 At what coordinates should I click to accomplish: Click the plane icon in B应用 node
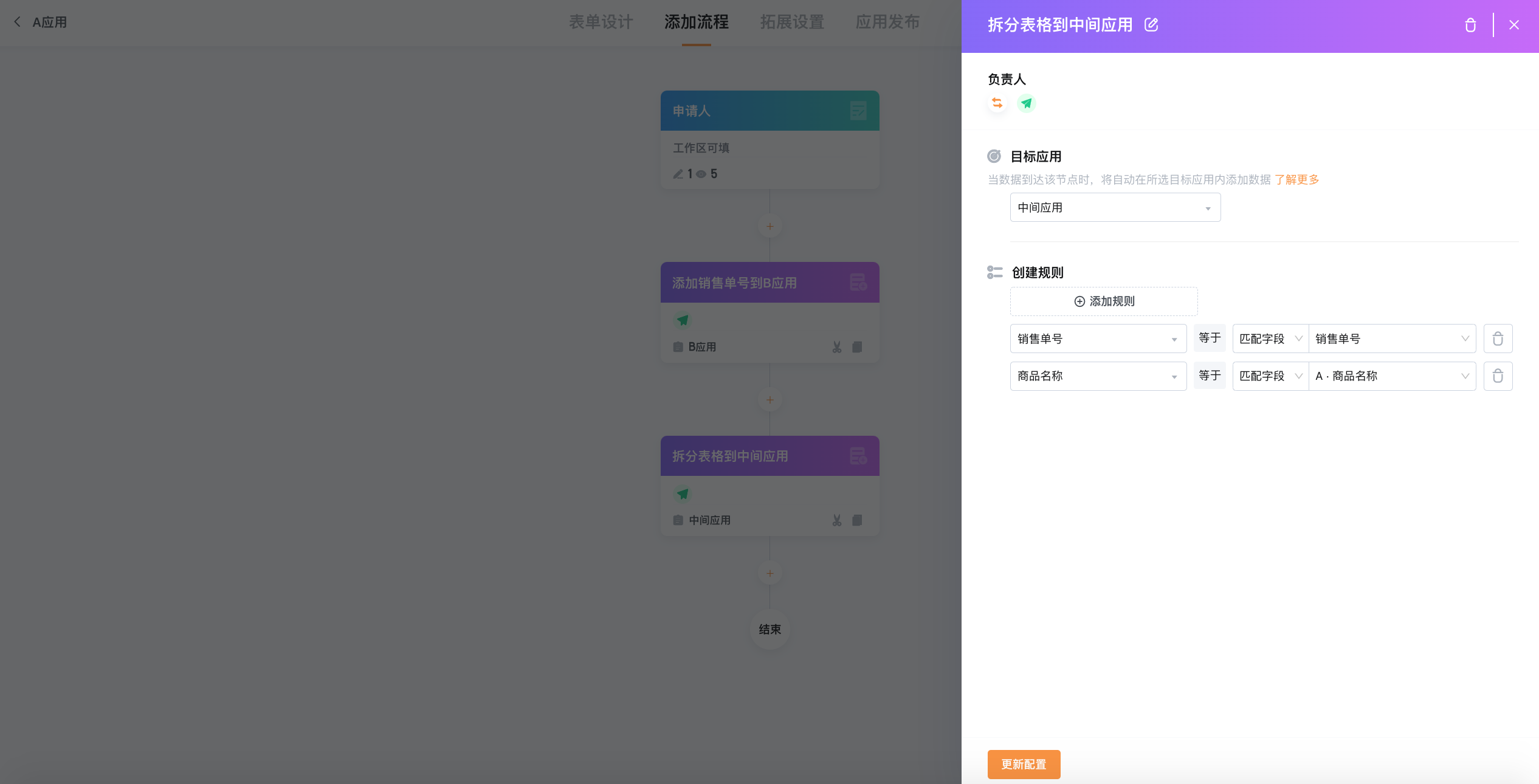[683, 320]
